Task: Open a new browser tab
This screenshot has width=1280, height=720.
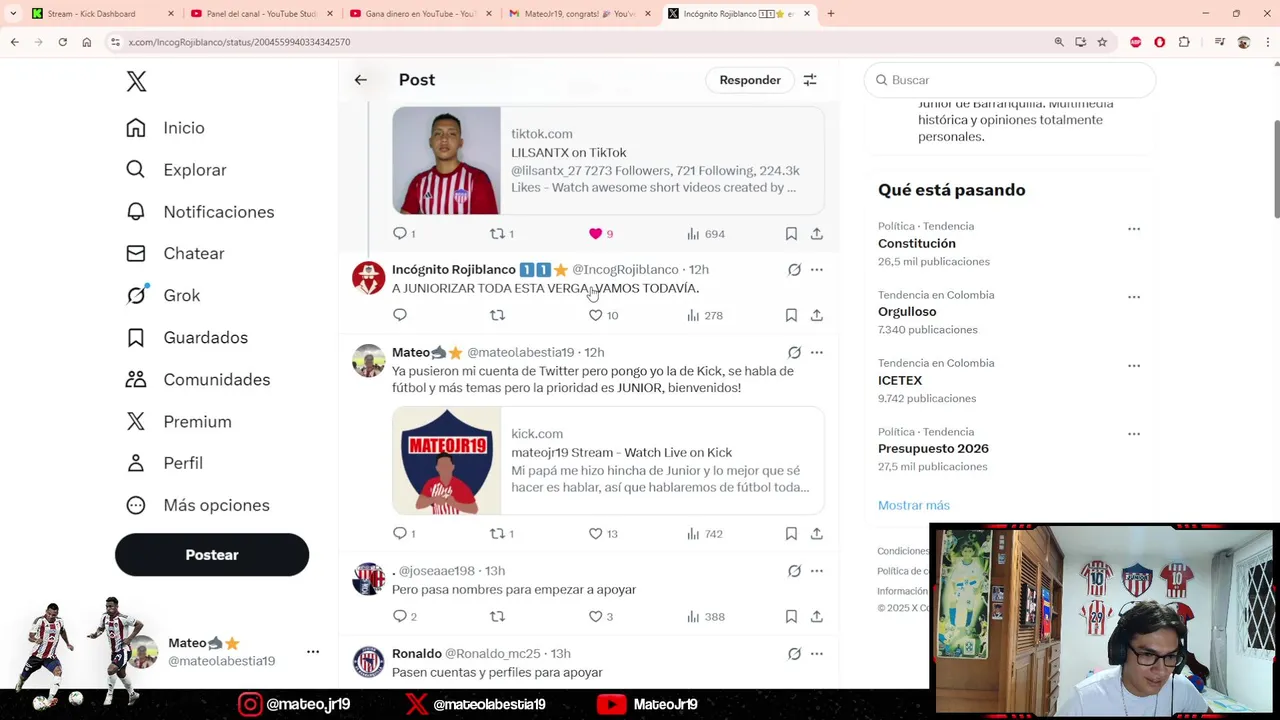Action: pos(831,14)
